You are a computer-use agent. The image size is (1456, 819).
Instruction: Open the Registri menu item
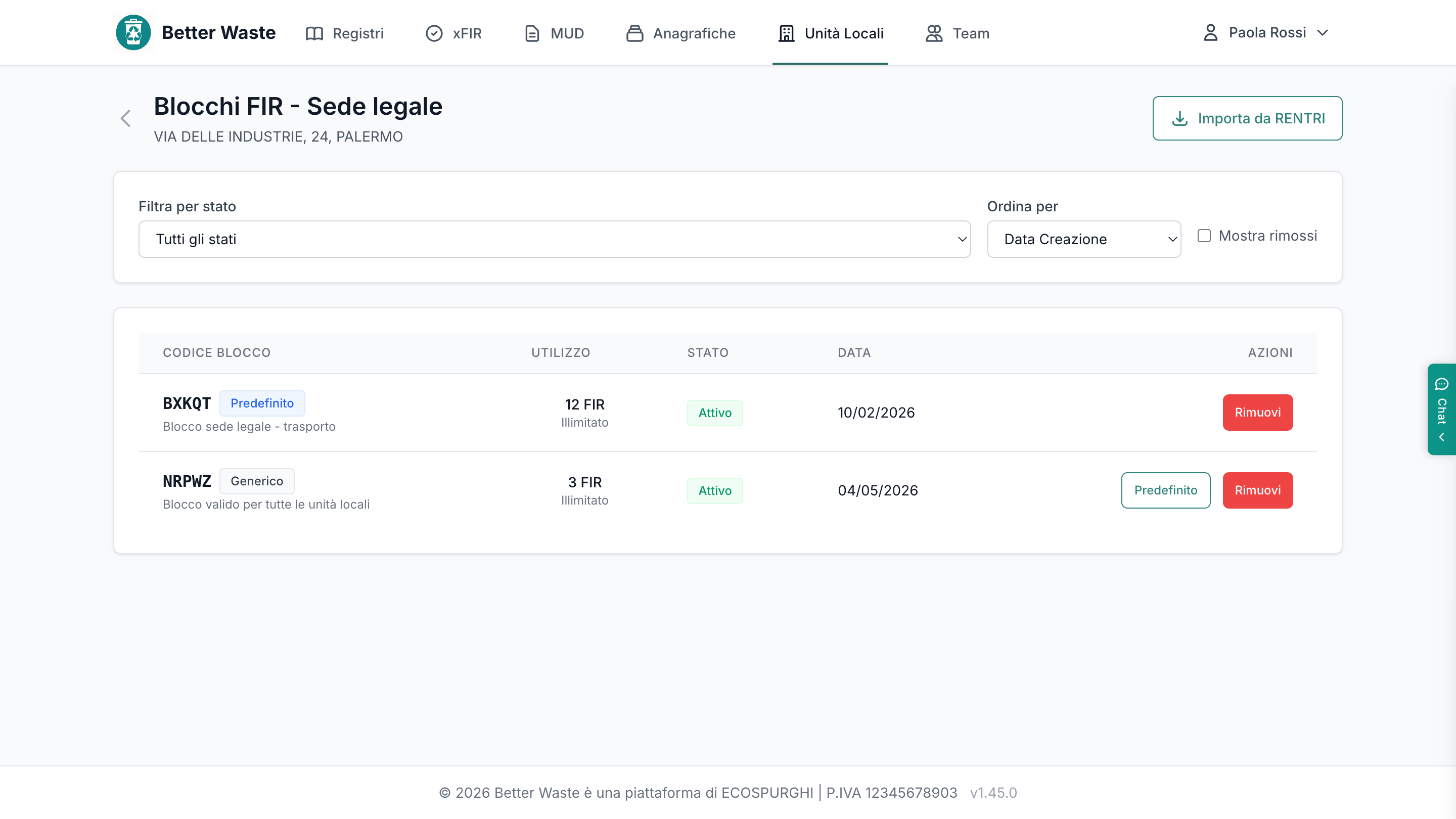[345, 33]
